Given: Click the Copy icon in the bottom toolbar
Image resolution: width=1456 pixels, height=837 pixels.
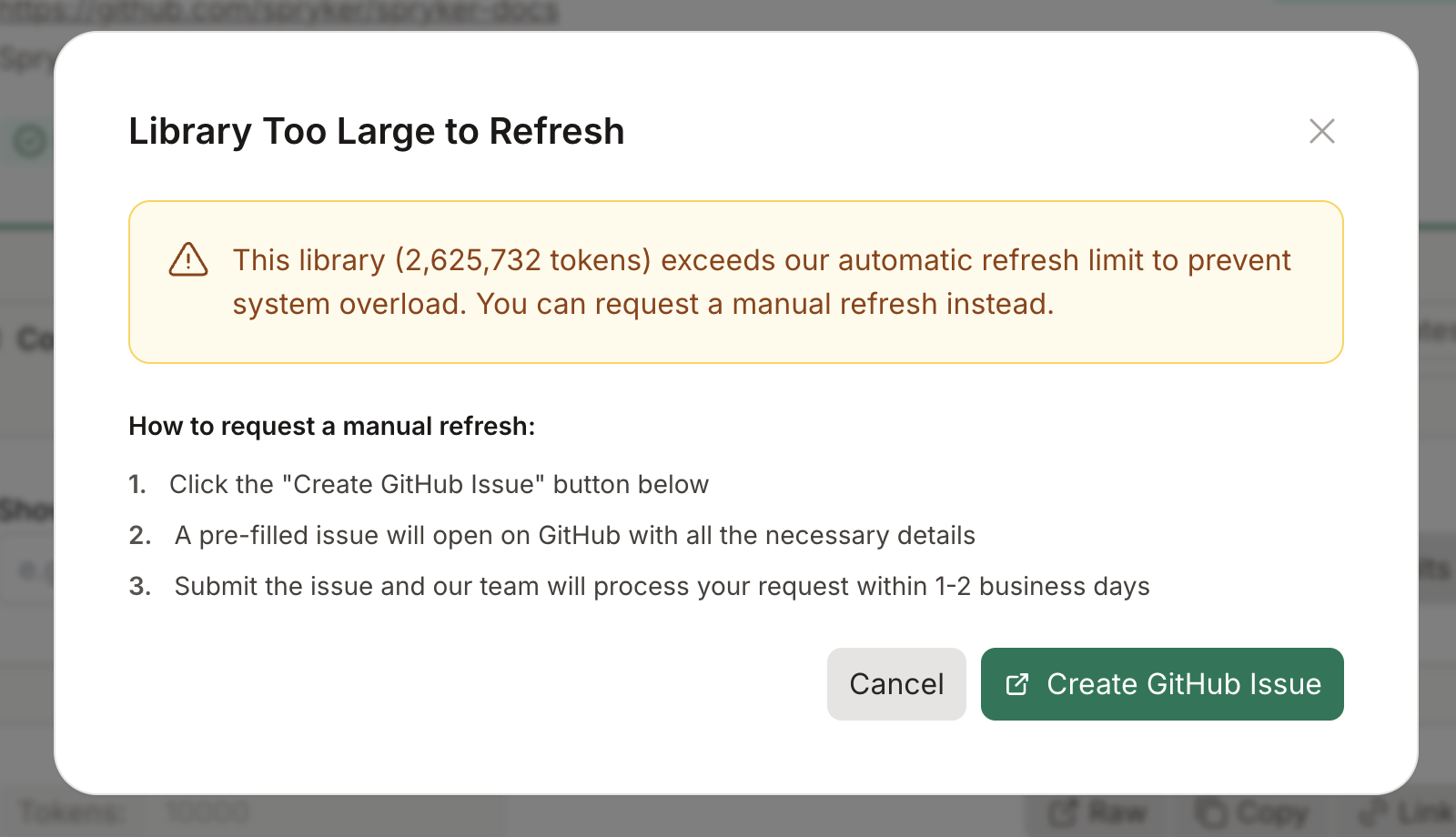Looking at the screenshot, I should pos(1210,814).
